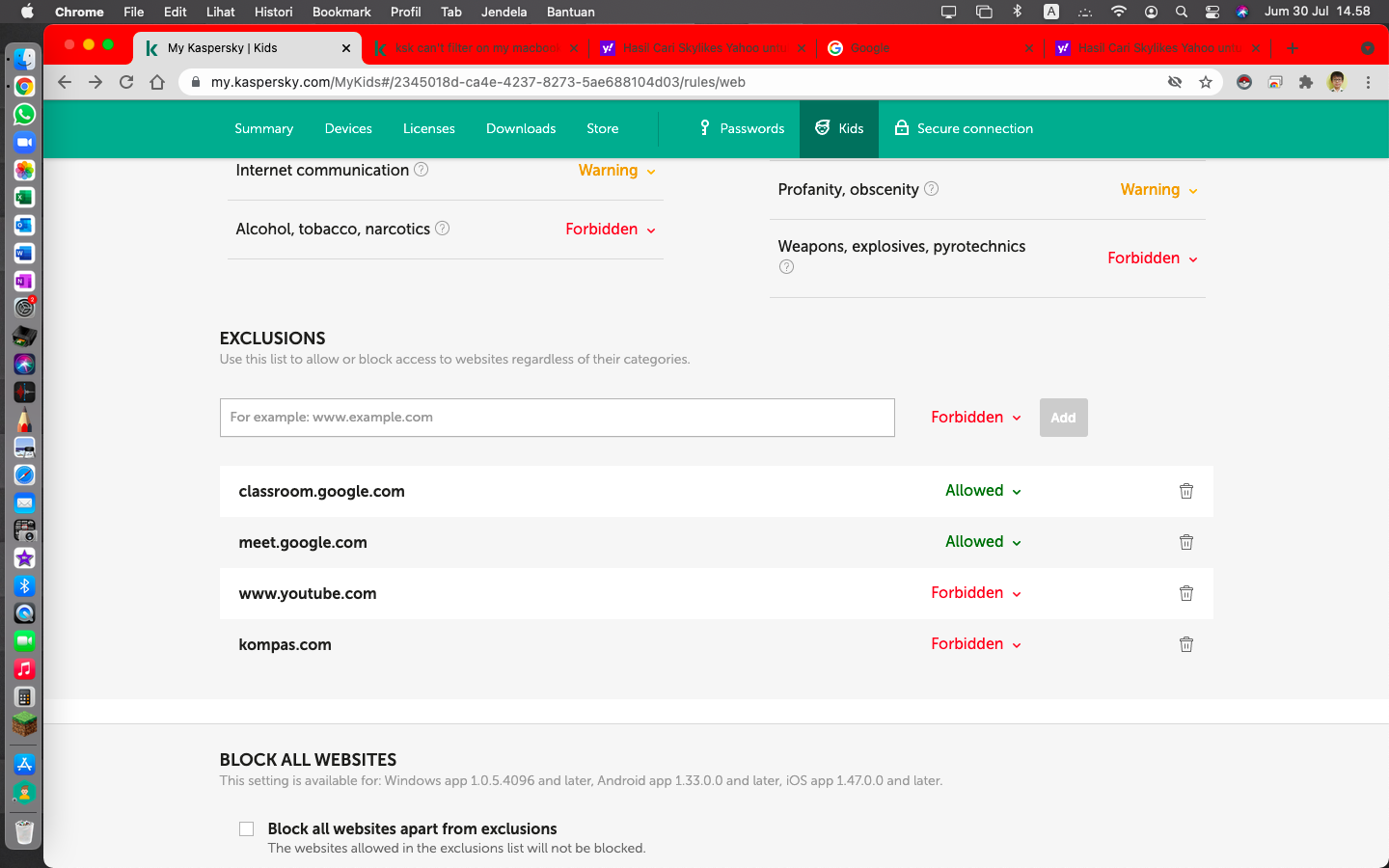Show help for Alcohol, tobacco, narcotics
Screen dimensions: 1389x868
click(443, 229)
